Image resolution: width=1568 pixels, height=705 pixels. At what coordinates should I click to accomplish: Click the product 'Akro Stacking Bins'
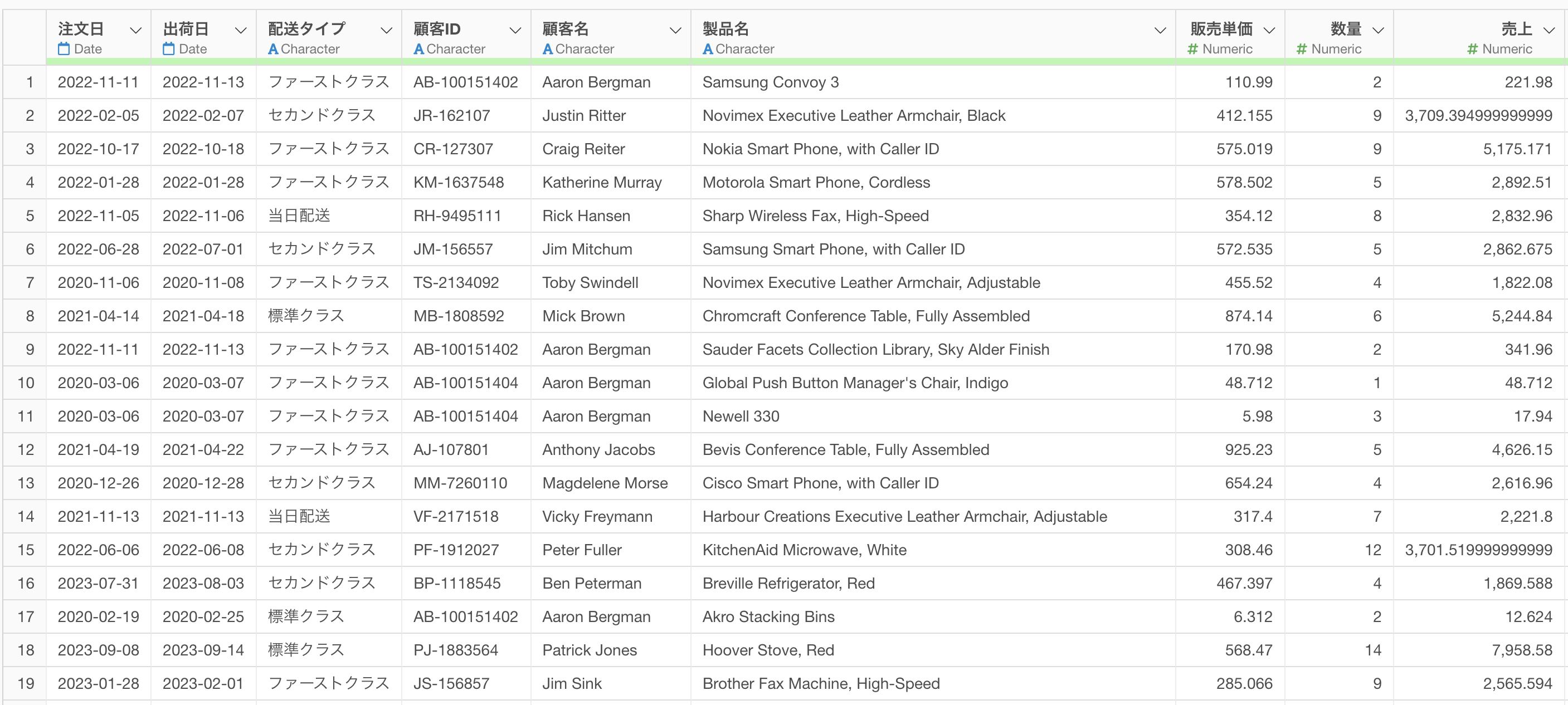pyautogui.click(x=768, y=618)
